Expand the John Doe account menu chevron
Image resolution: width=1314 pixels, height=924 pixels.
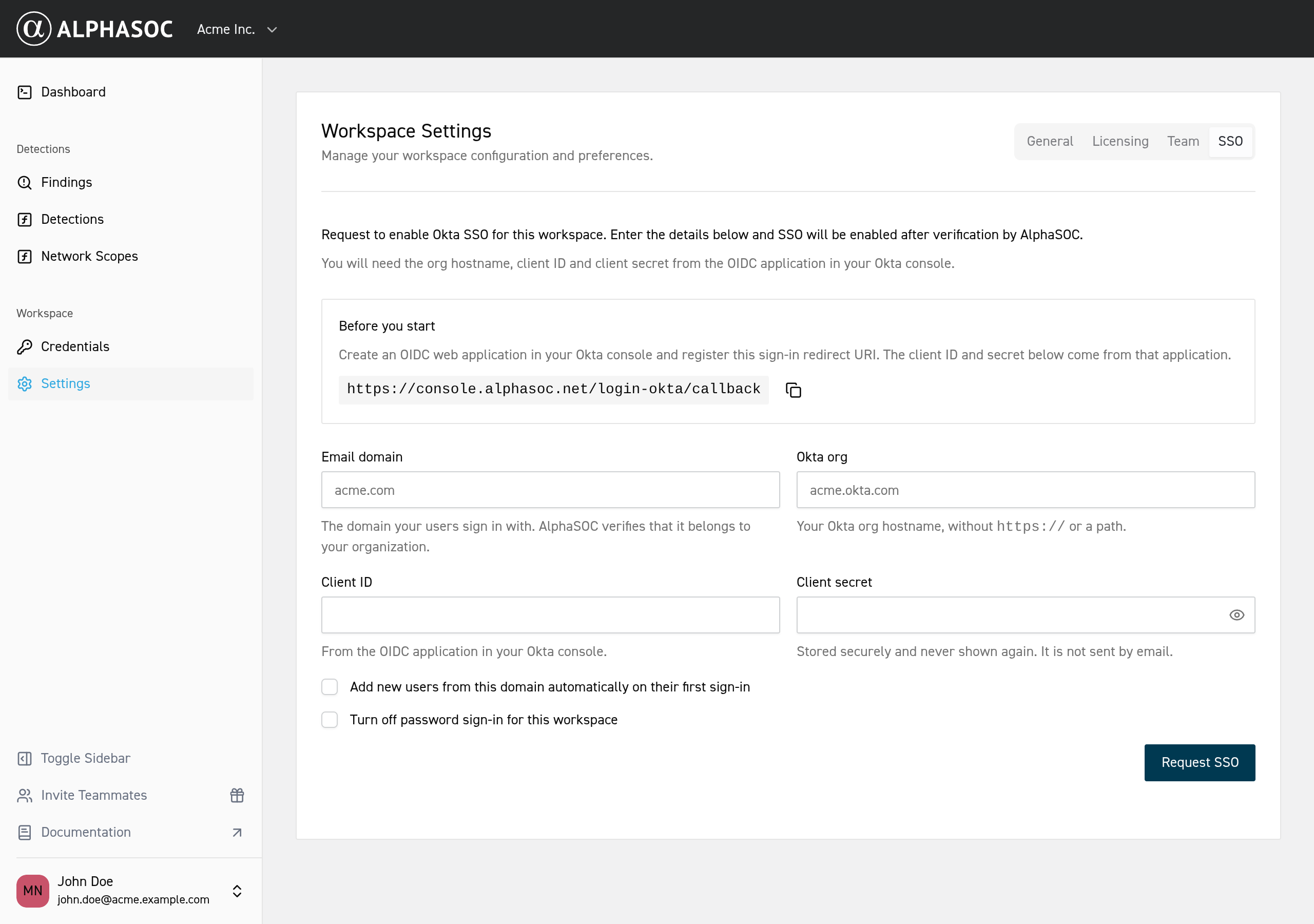click(x=237, y=891)
